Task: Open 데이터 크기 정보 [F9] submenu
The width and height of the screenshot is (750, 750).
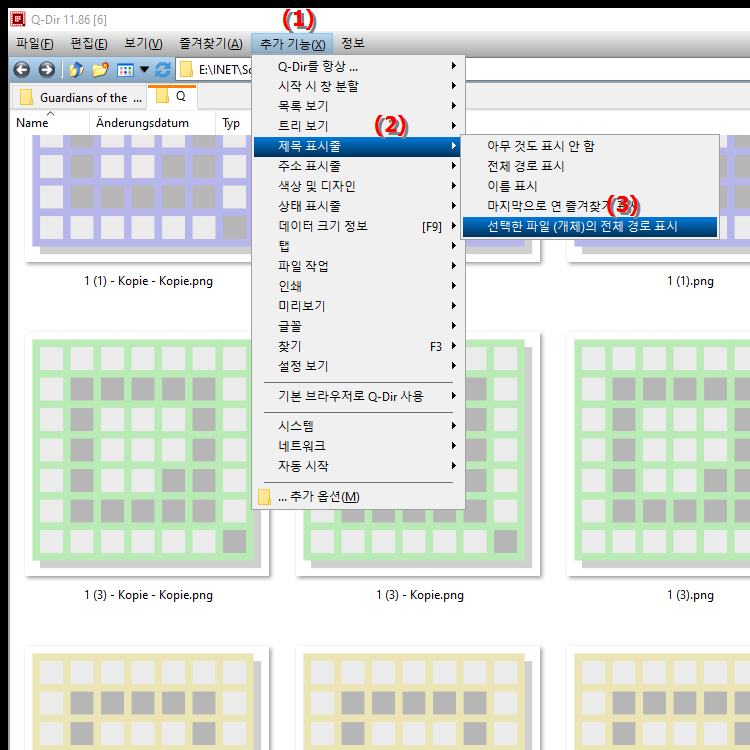Action: point(357,226)
